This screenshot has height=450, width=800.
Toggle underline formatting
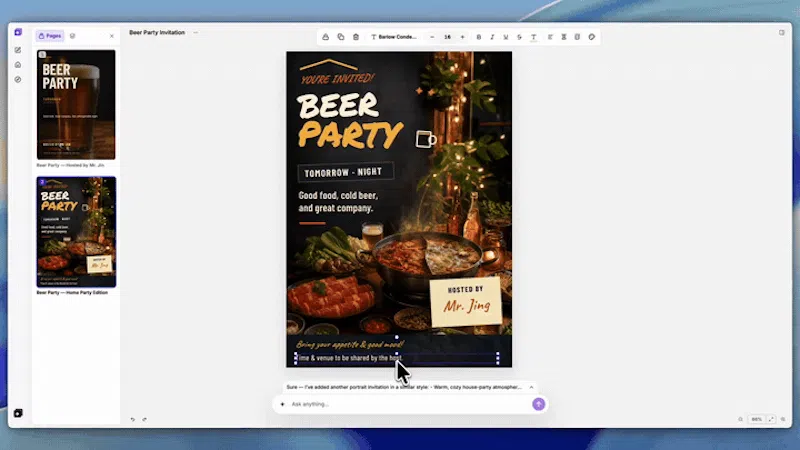tap(506, 37)
